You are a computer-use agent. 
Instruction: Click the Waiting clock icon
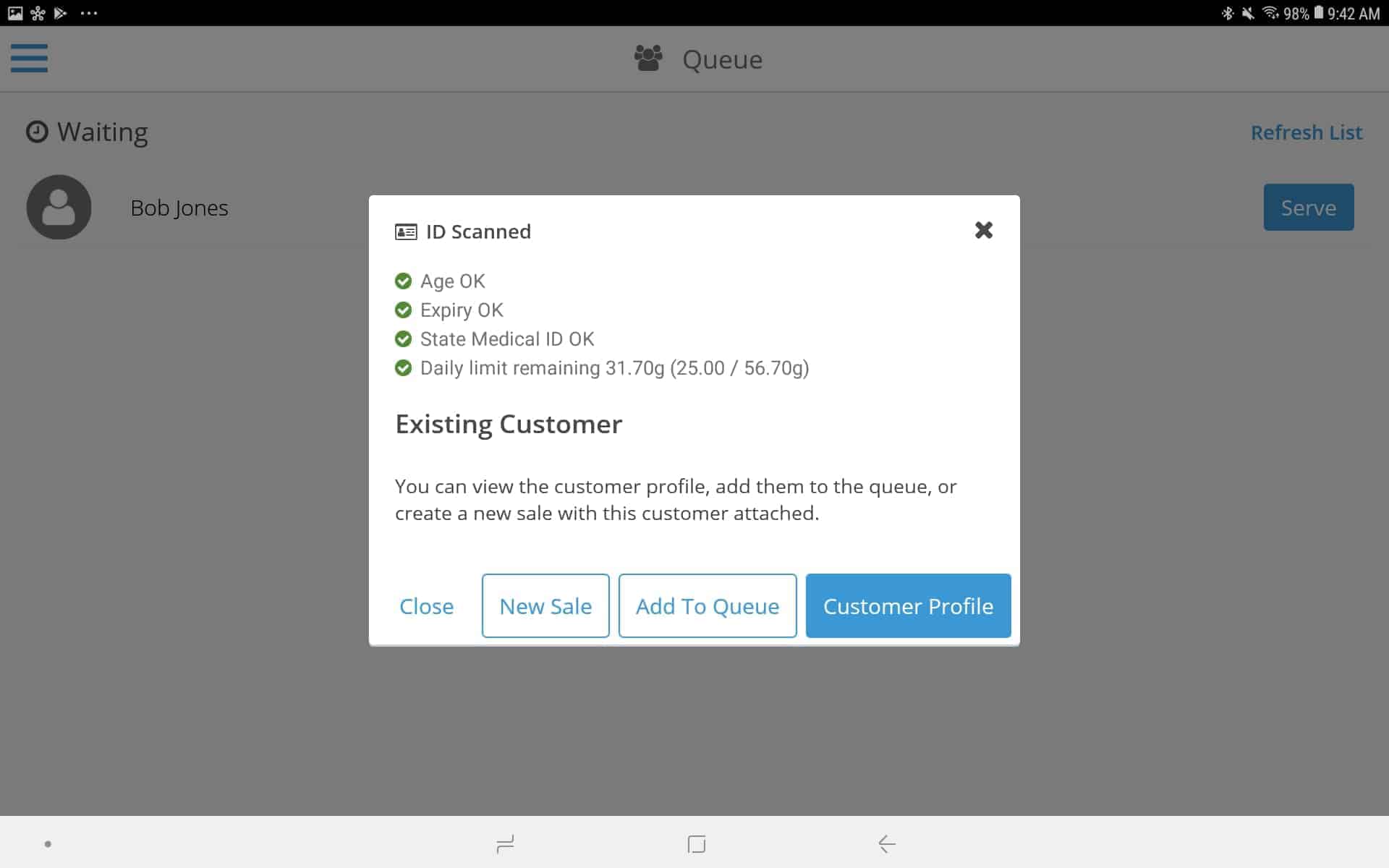(x=37, y=132)
